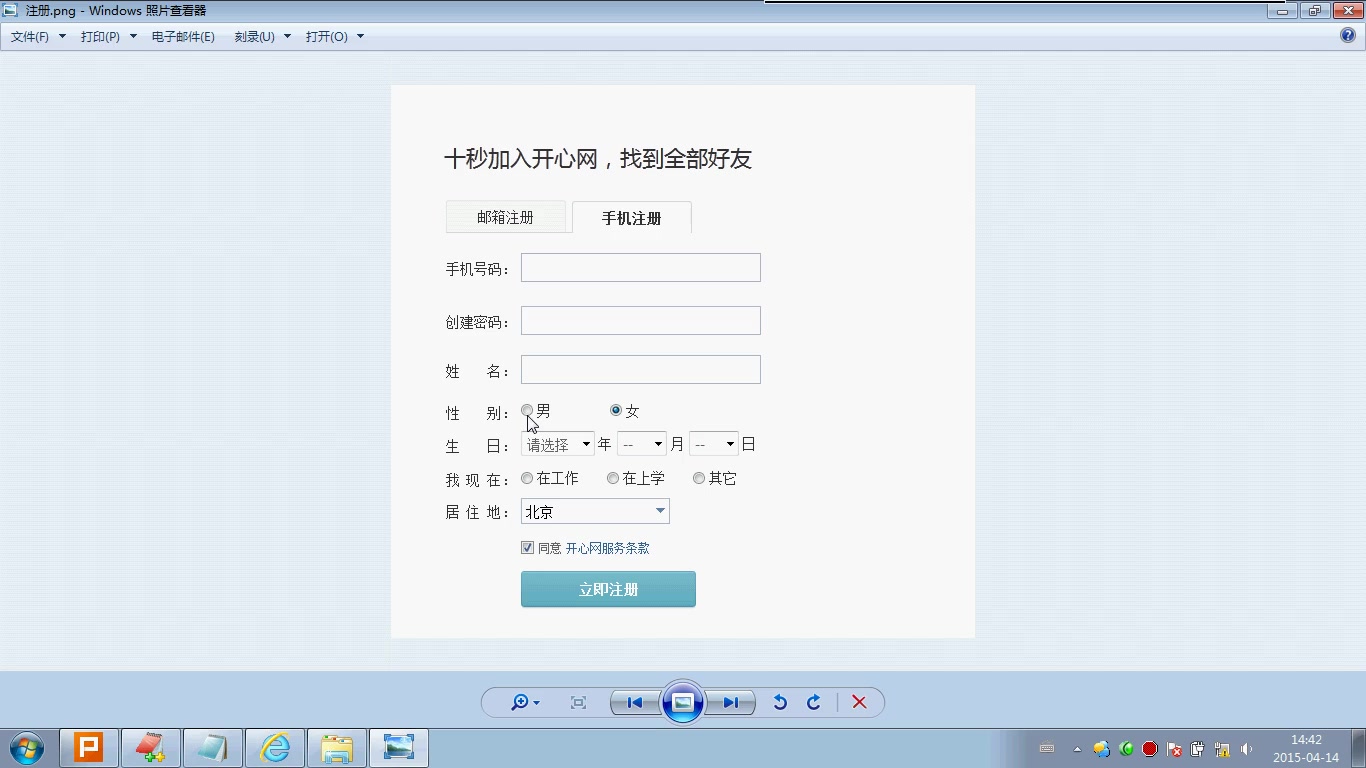Open the 开心网服务条款 link

(x=607, y=548)
